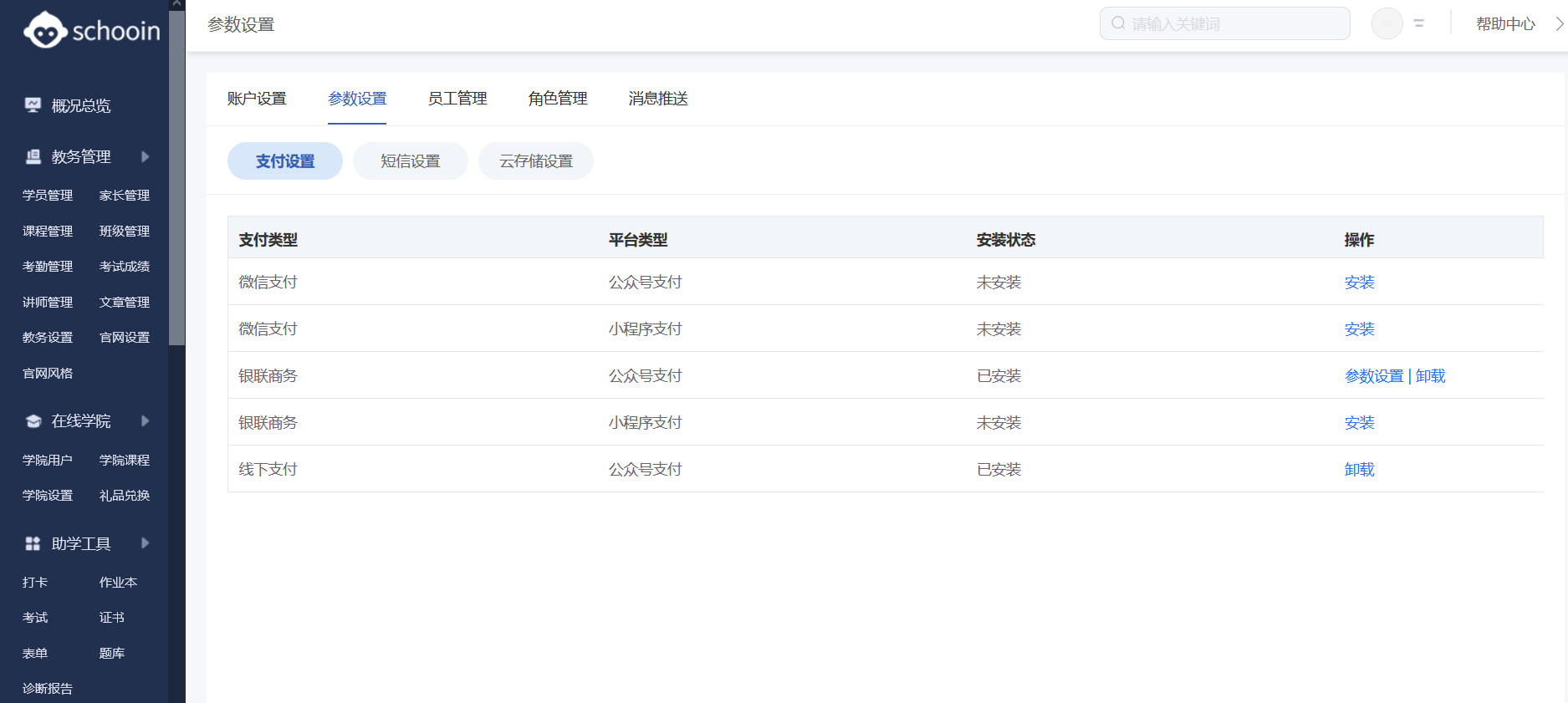Open 家长管理 in sidebar

125,196
